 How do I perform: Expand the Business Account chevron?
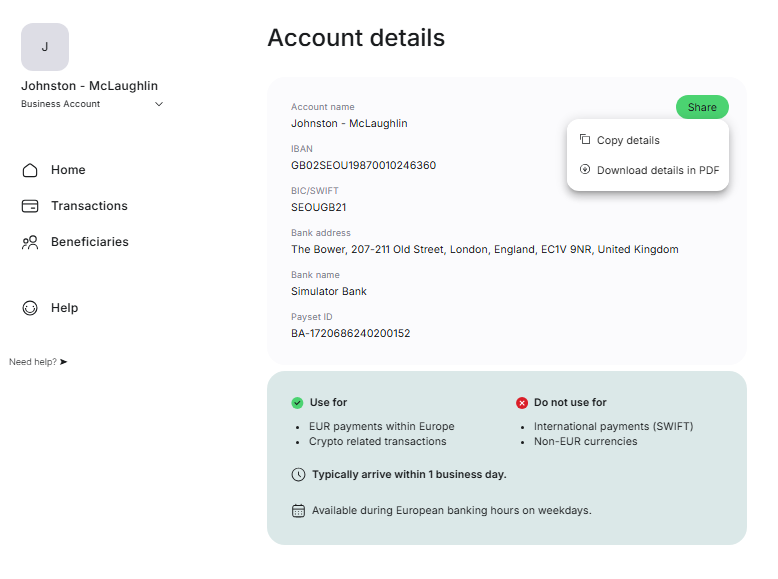[159, 104]
